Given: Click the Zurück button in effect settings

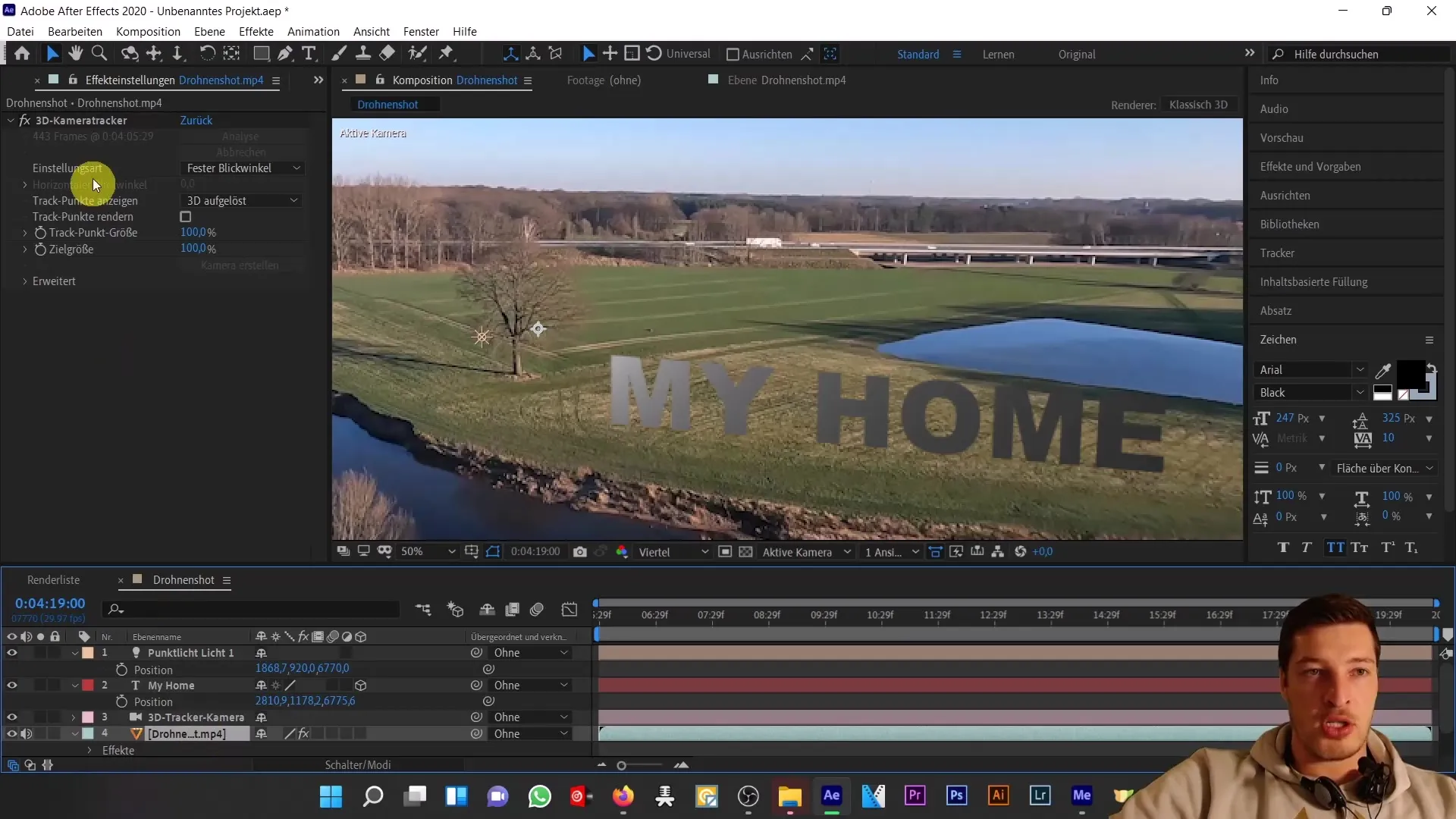Looking at the screenshot, I should tap(197, 119).
